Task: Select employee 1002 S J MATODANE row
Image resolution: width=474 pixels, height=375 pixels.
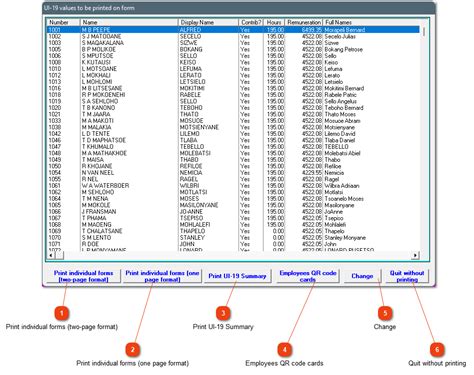Action: [x=233, y=36]
